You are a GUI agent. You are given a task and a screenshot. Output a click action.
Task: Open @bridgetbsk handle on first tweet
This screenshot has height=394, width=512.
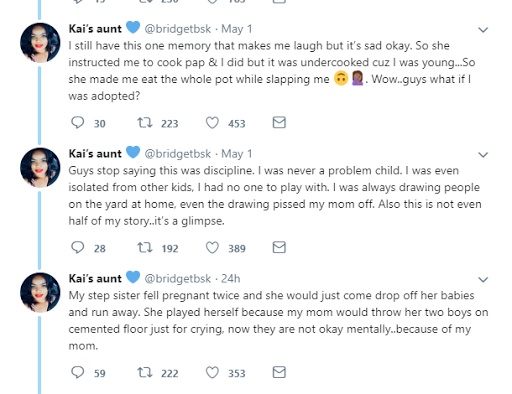[x=178, y=29]
